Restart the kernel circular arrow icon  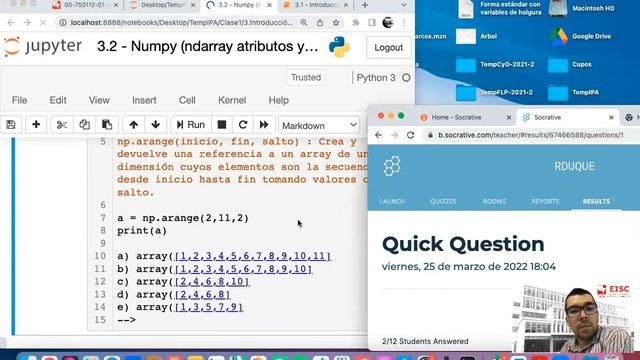243,124
